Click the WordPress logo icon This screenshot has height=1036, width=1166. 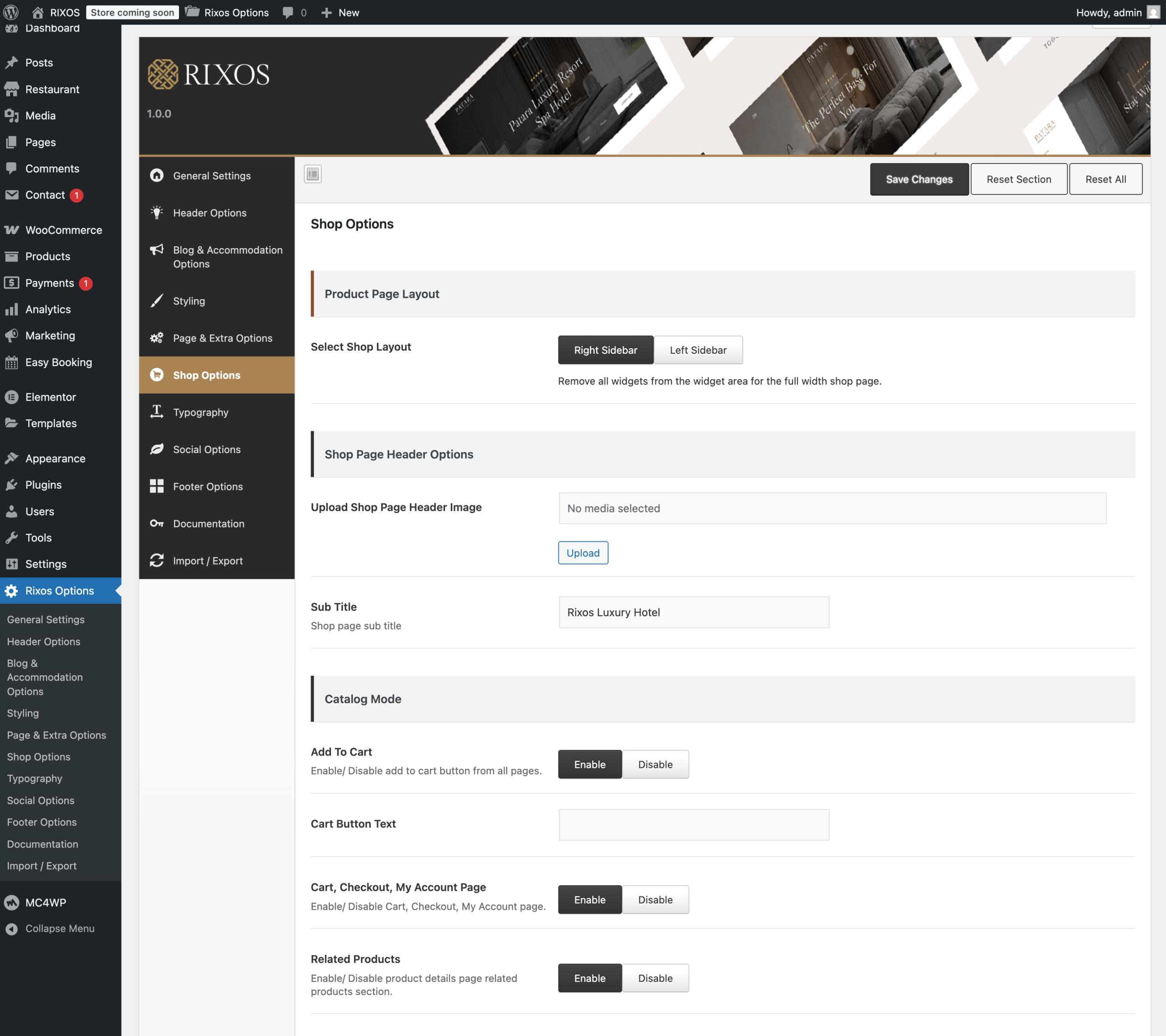[11, 12]
